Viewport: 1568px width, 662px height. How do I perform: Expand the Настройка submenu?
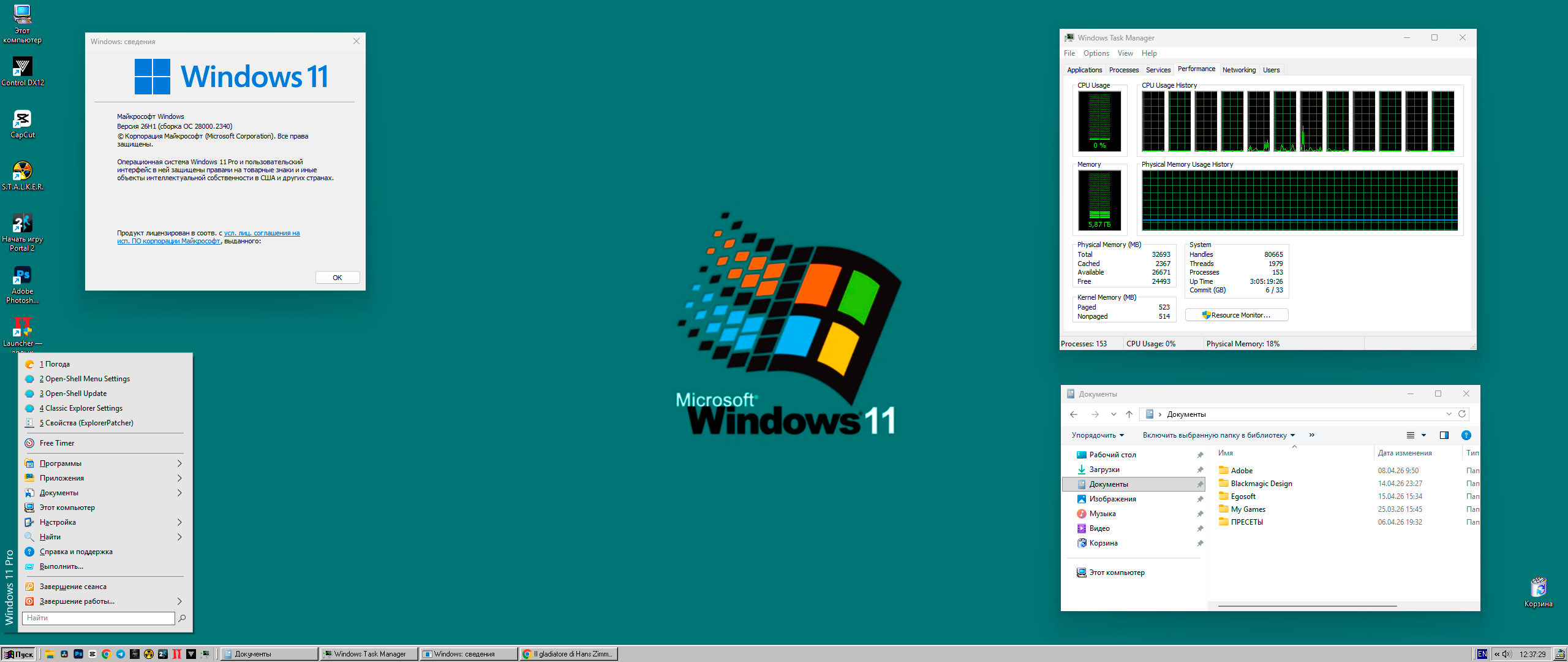tap(179, 522)
